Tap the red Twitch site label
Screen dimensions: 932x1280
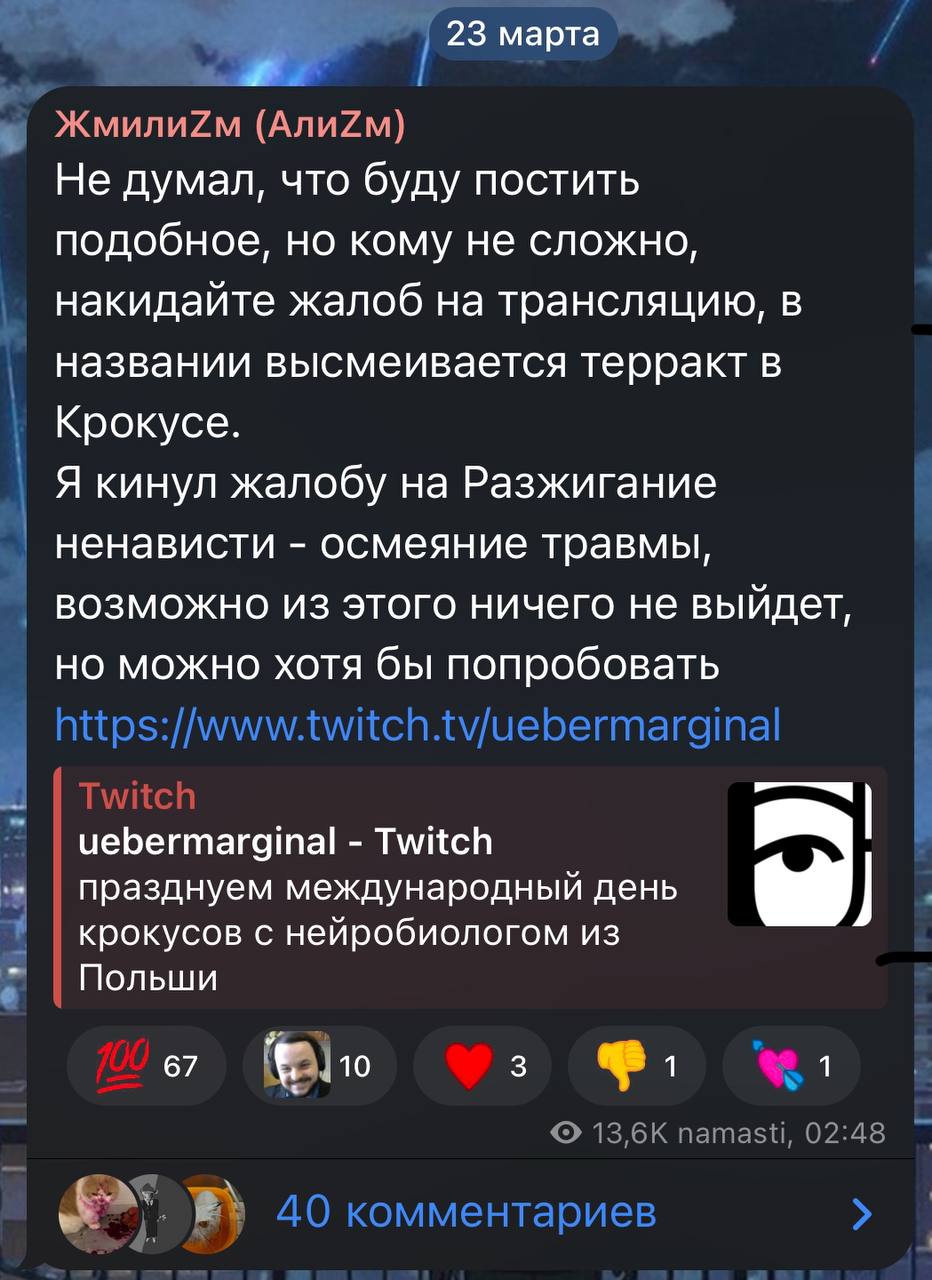[x=137, y=796]
